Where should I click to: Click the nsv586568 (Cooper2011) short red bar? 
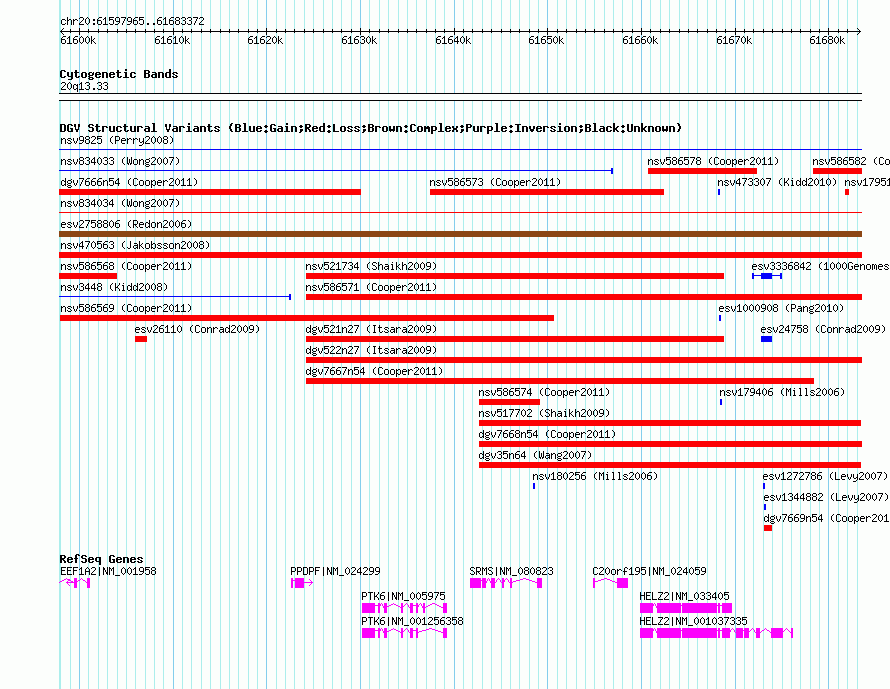click(88, 276)
